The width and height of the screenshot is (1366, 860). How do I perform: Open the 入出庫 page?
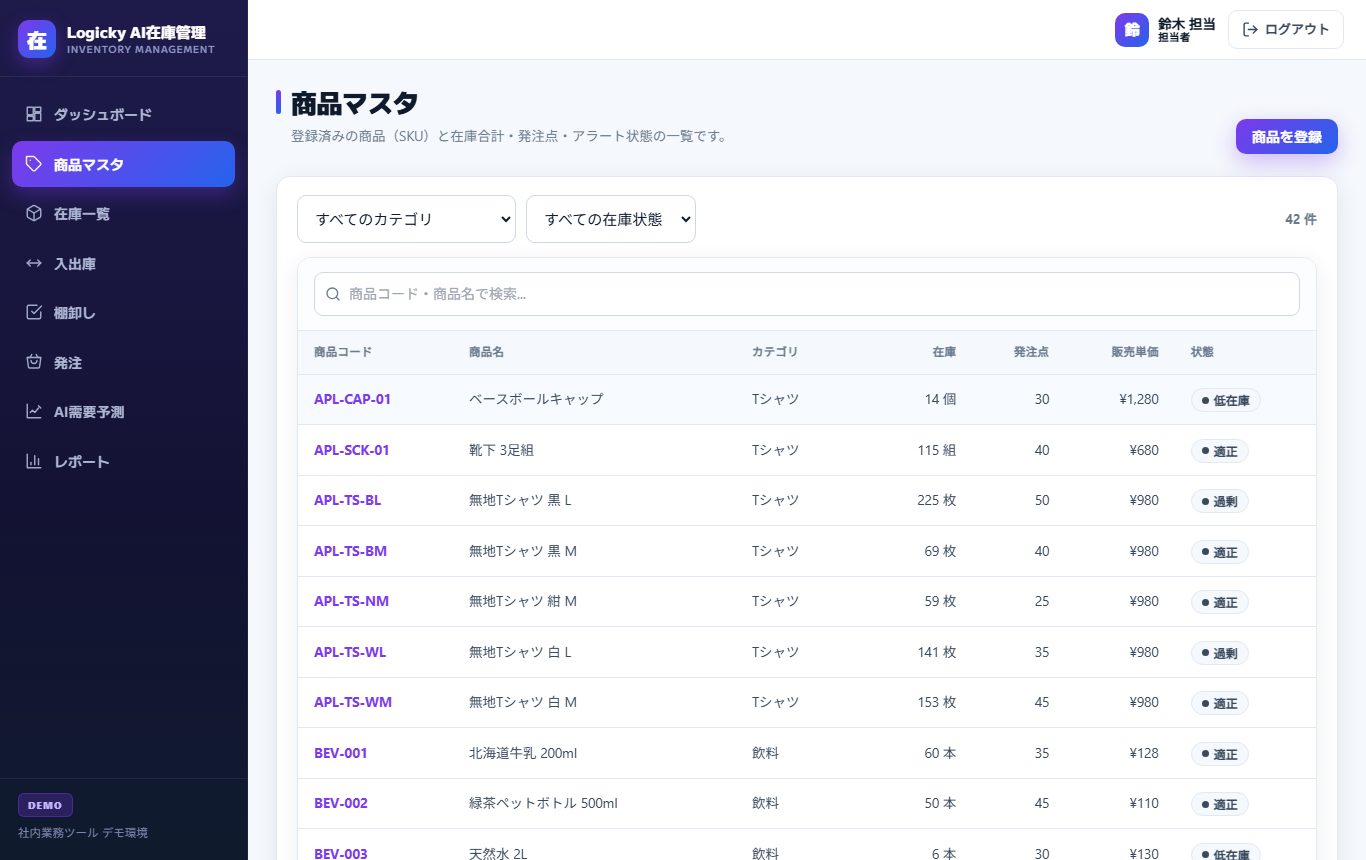(123, 263)
